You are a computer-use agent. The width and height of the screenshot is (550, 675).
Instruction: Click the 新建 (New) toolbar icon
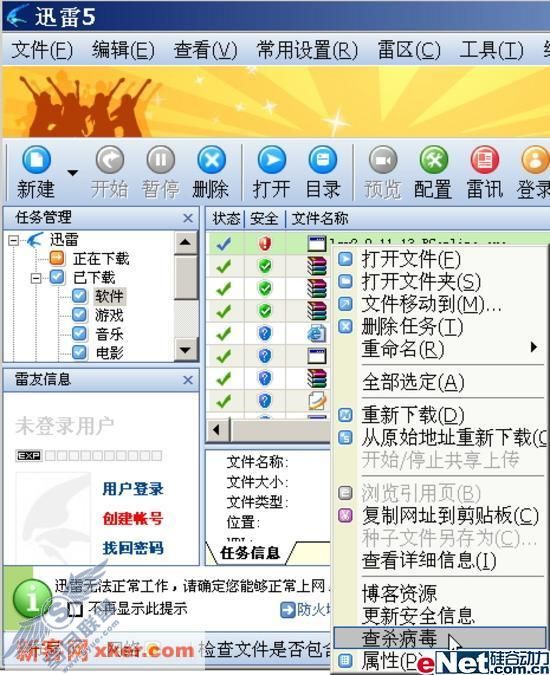click(36, 160)
